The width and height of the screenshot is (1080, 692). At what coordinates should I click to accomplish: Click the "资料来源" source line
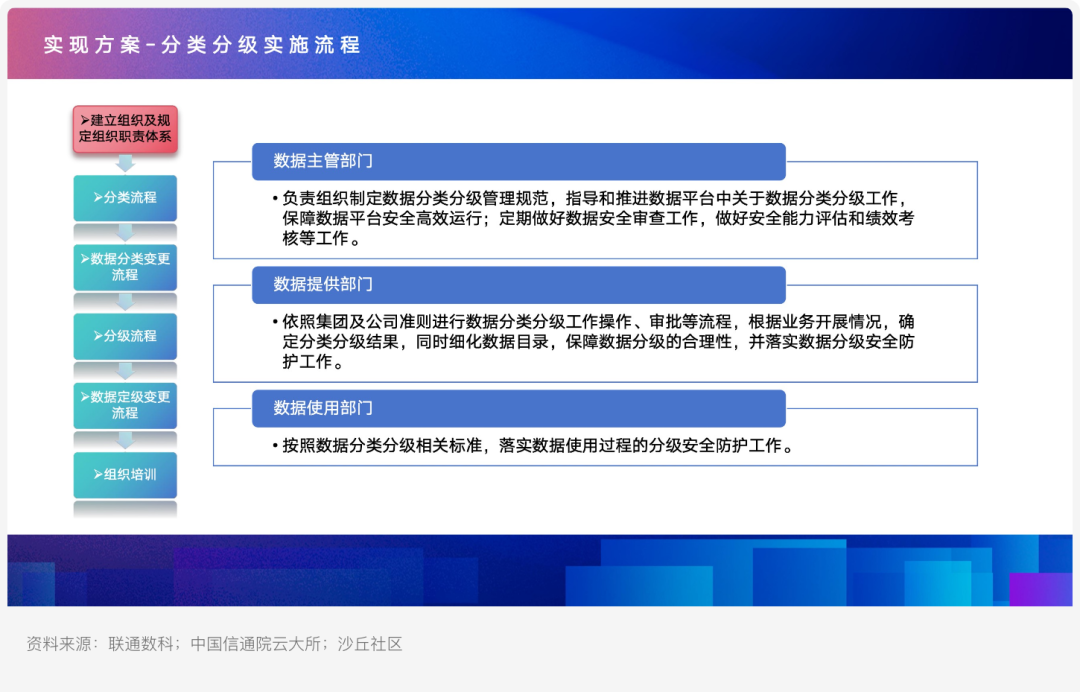coord(214,644)
